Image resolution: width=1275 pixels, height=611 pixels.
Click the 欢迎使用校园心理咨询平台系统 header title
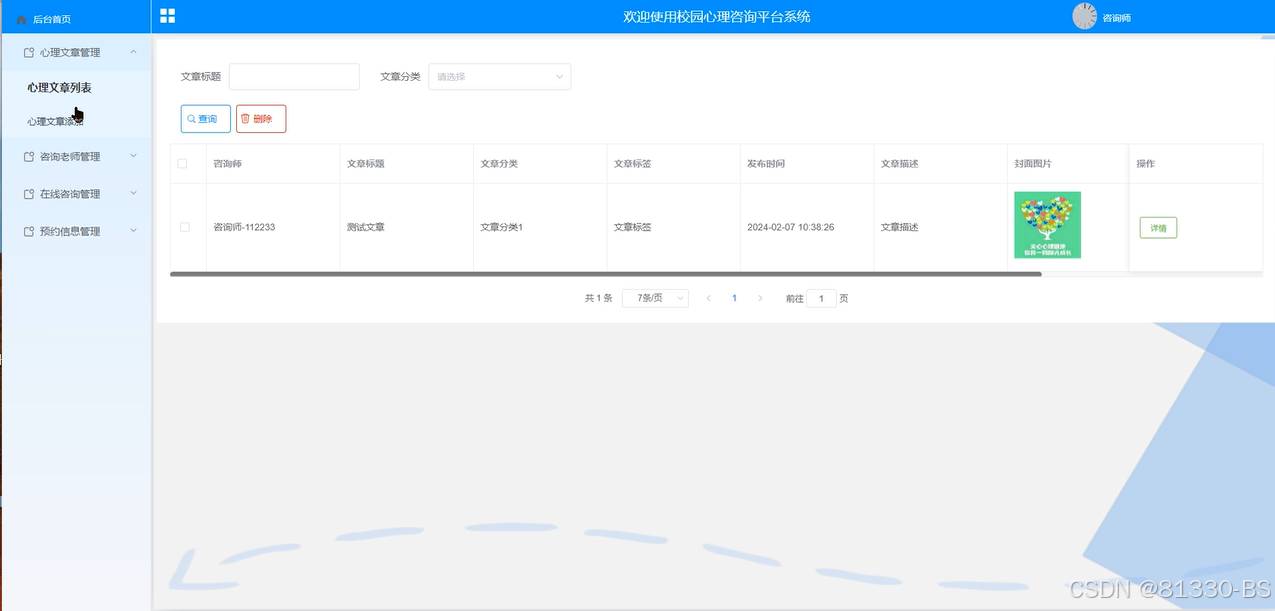tap(717, 16)
